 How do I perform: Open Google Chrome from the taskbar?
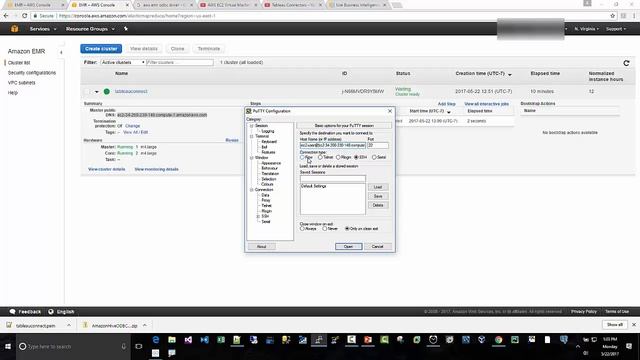pyautogui.click(x=498, y=340)
